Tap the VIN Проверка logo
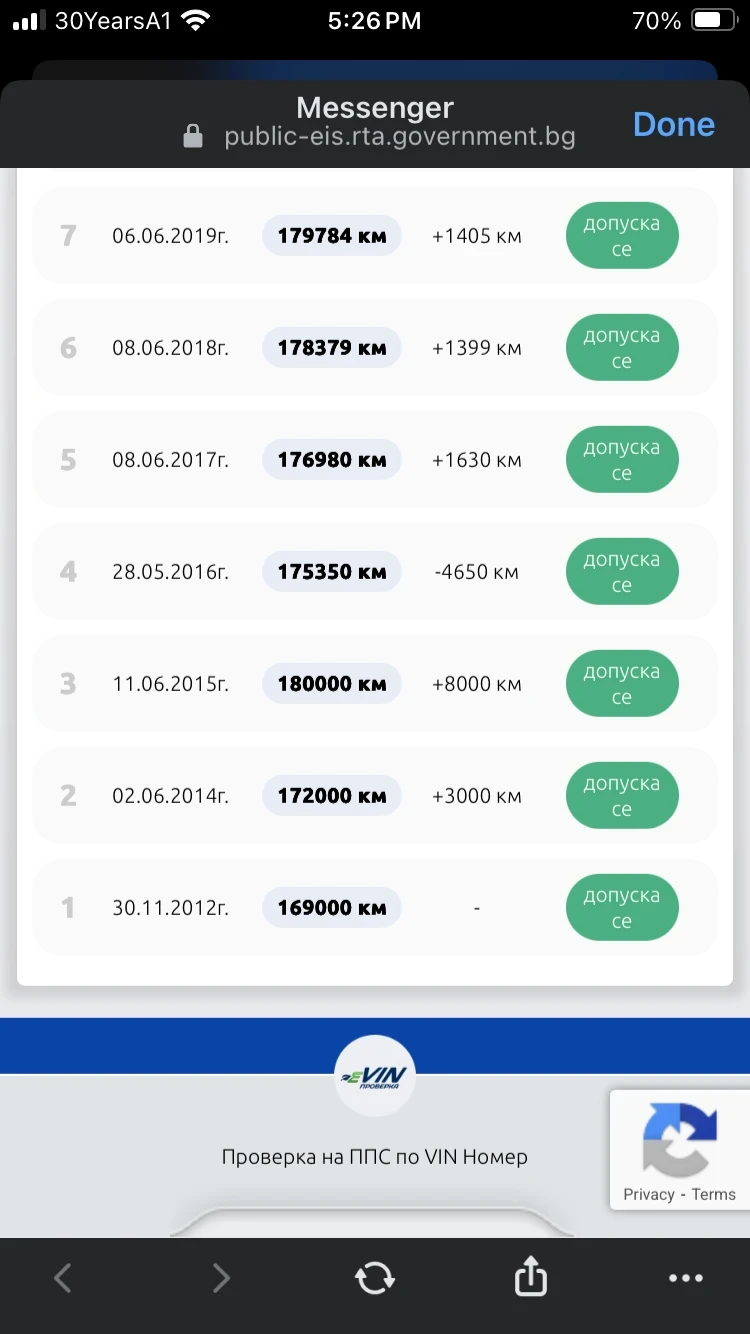Viewport: 750px width, 1334px height. pyautogui.click(x=375, y=1076)
